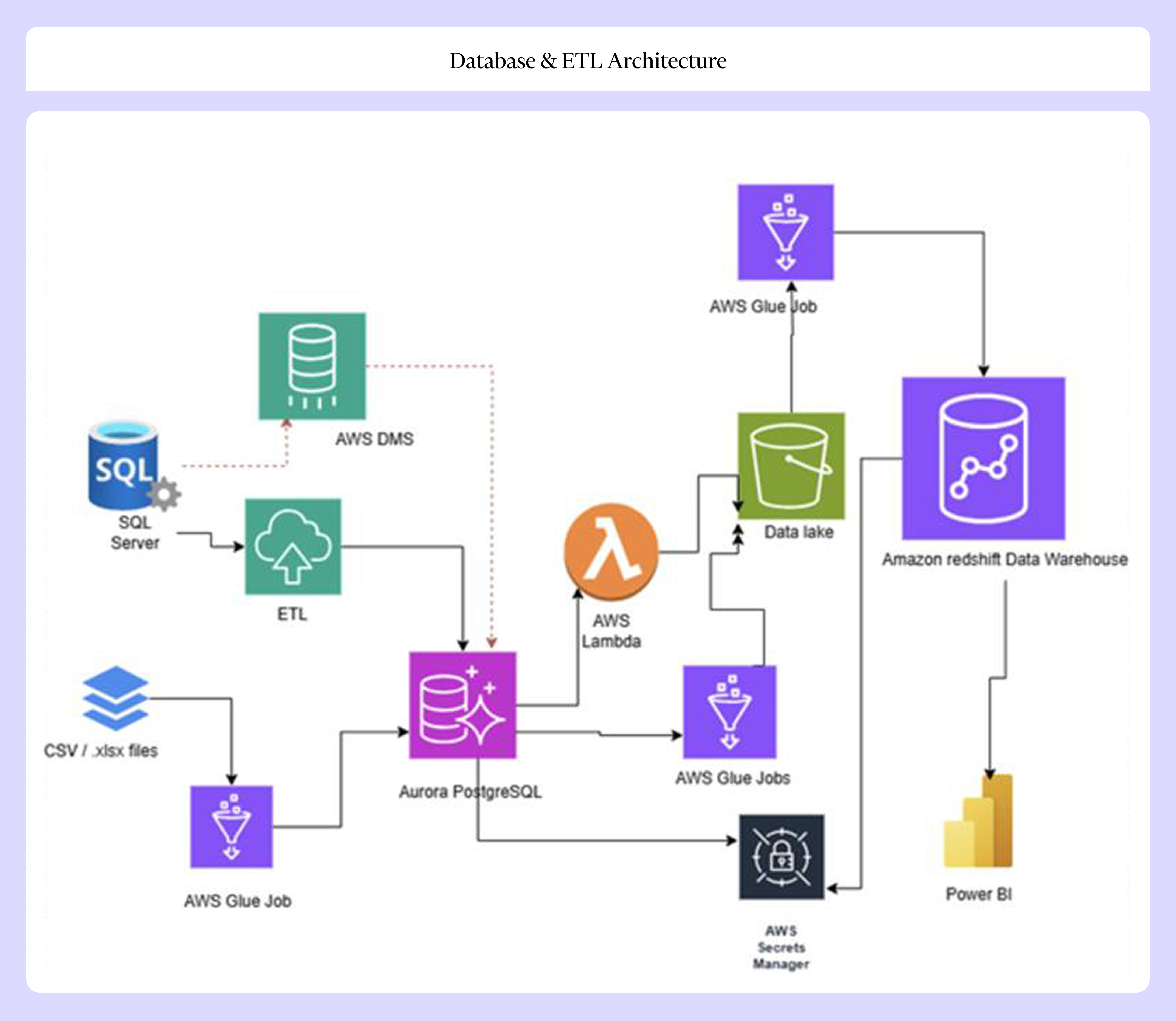Screen dimensions: 1176x1021
Task: Click the Glue Job icon below CSV files
Action: [231, 827]
